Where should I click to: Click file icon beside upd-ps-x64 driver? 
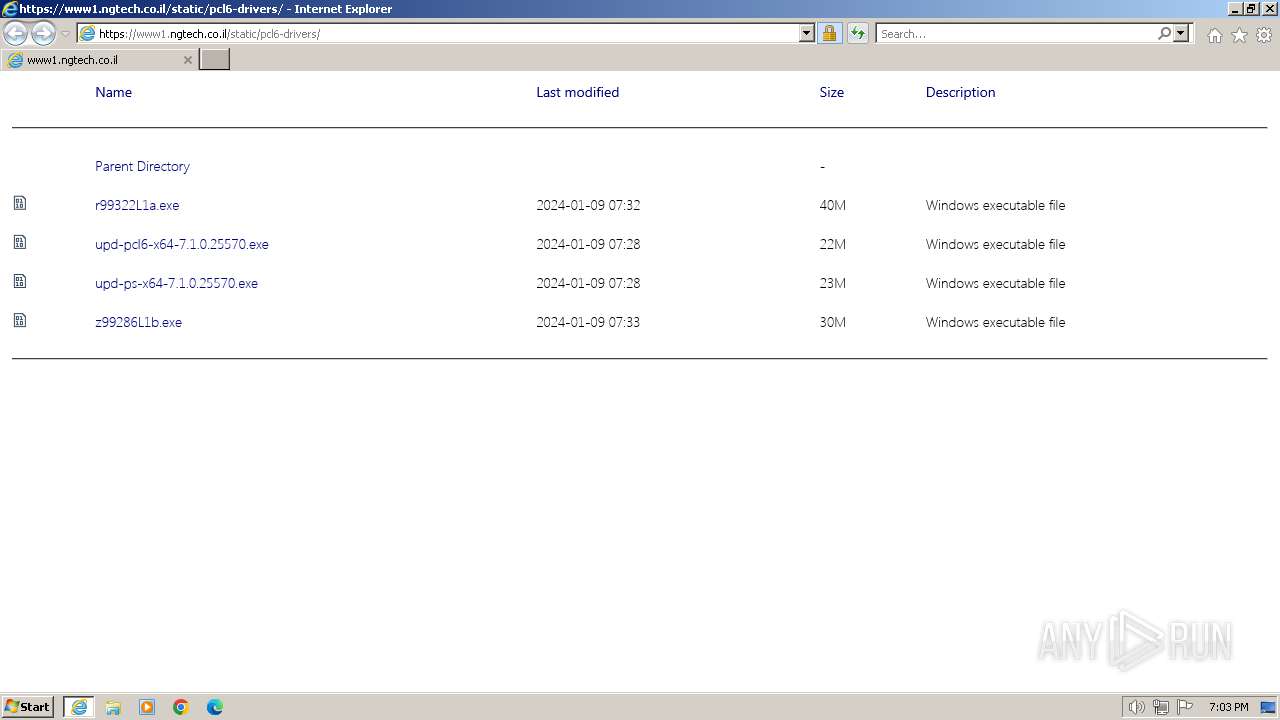[x=20, y=281]
